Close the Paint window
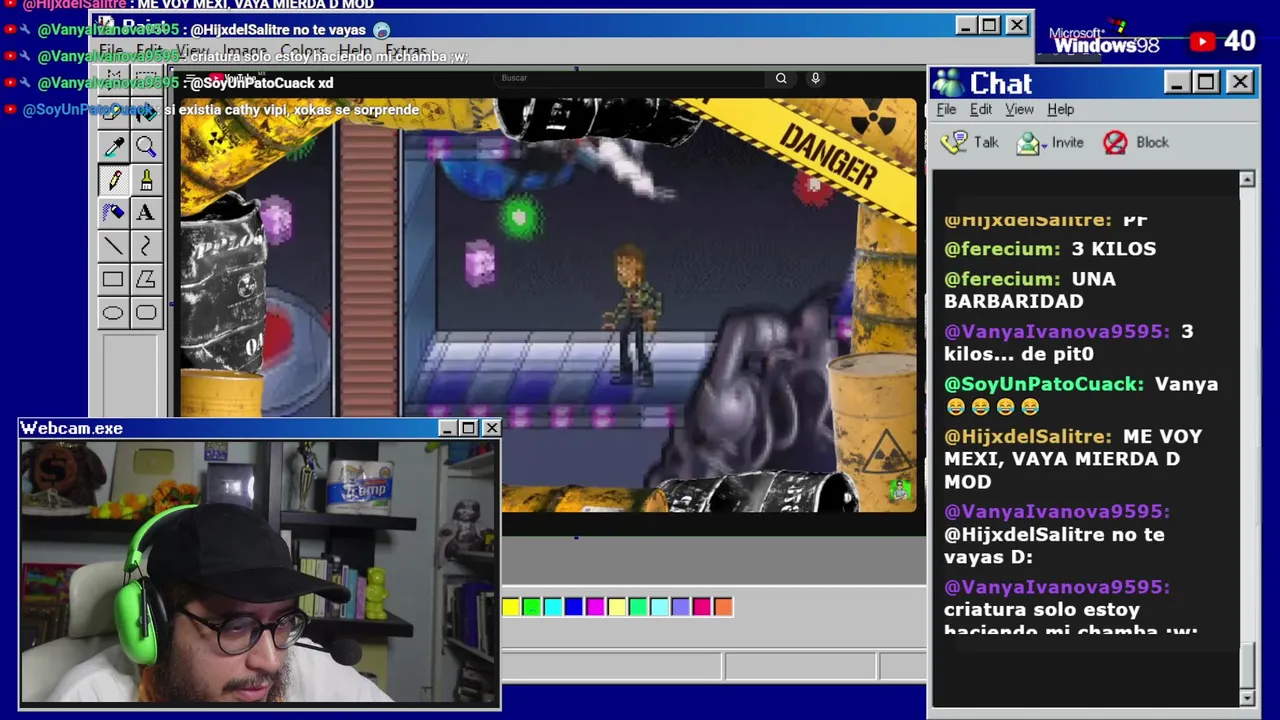This screenshot has height=720, width=1280. [1016, 25]
